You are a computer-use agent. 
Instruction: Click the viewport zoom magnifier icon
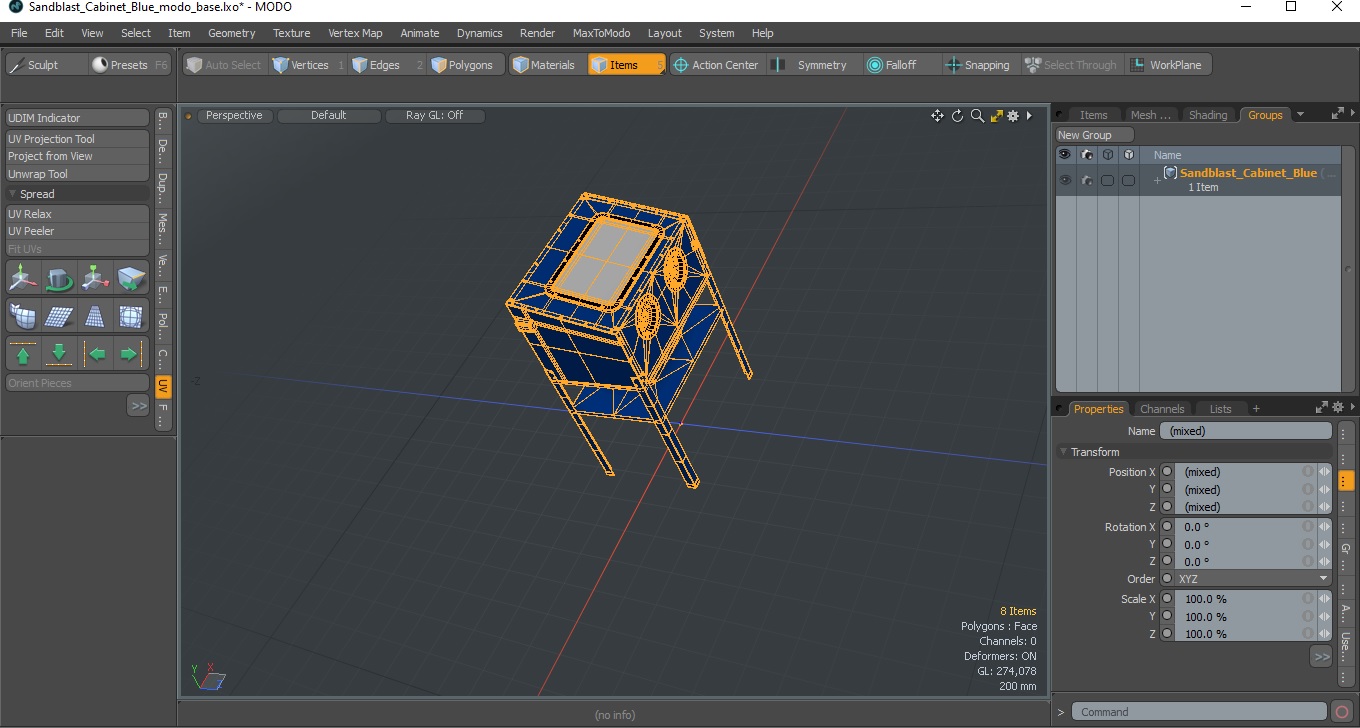[x=977, y=116]
